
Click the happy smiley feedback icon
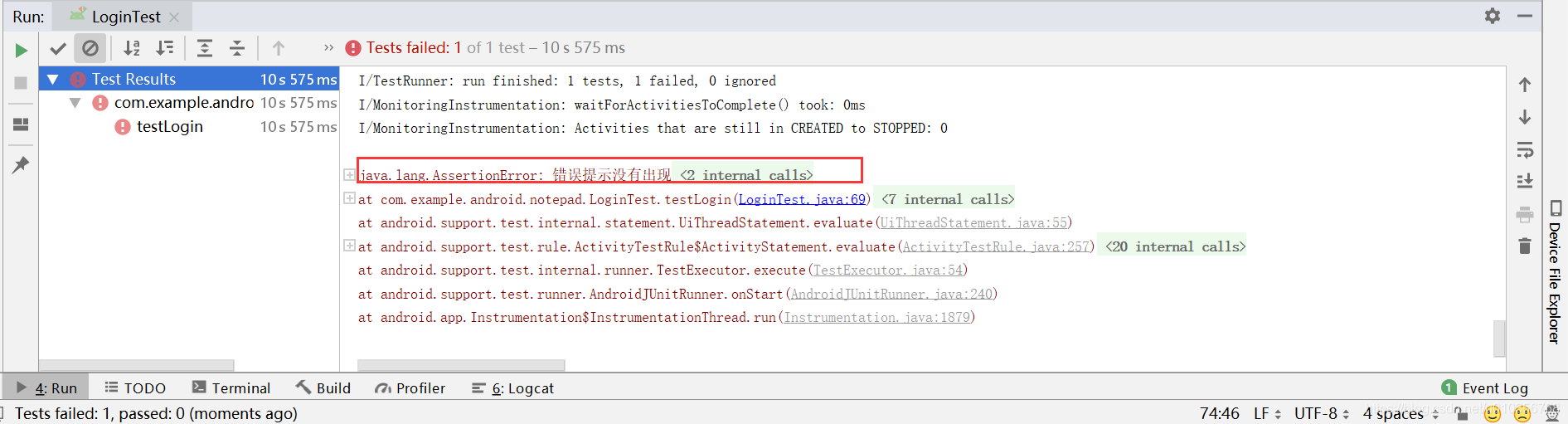1493,413
